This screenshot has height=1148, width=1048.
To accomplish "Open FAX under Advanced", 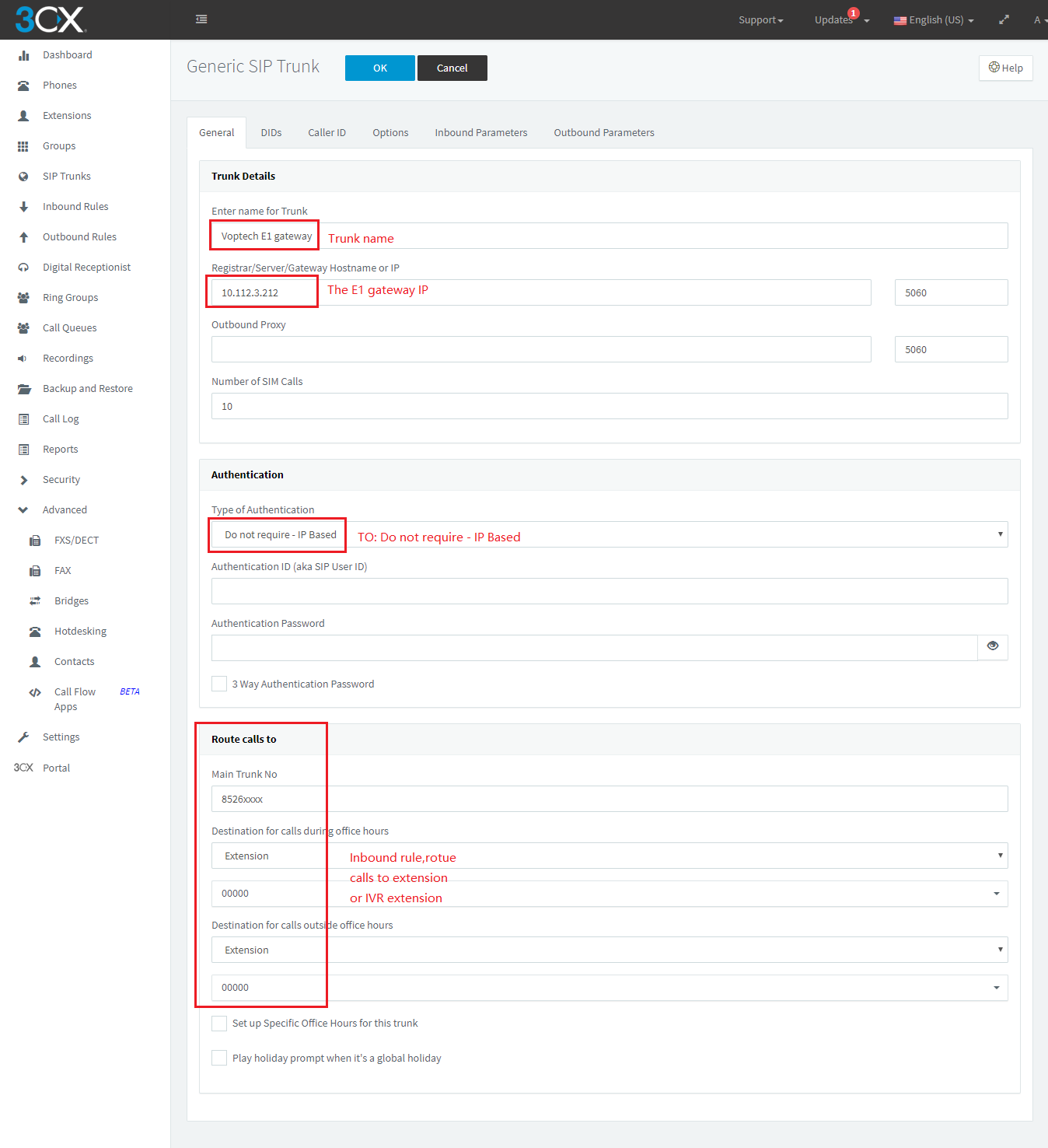I will (x=62, y=571).
